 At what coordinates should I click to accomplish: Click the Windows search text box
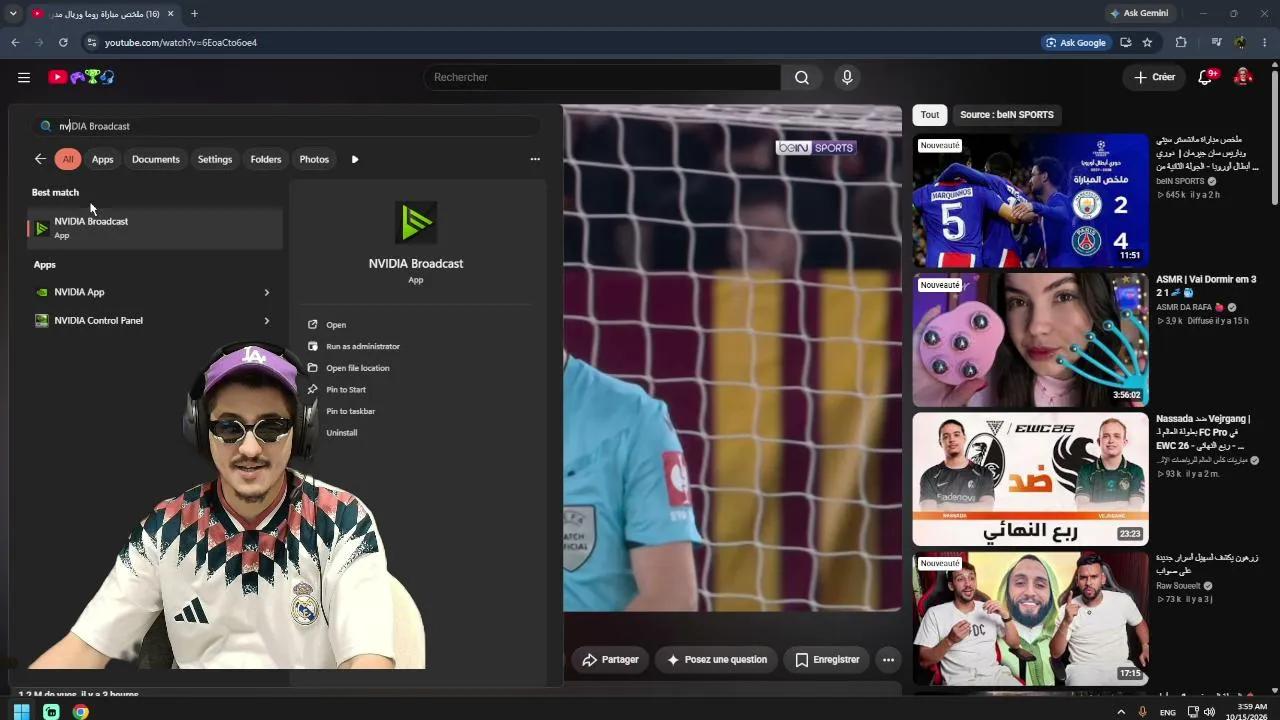pos(288,126)
